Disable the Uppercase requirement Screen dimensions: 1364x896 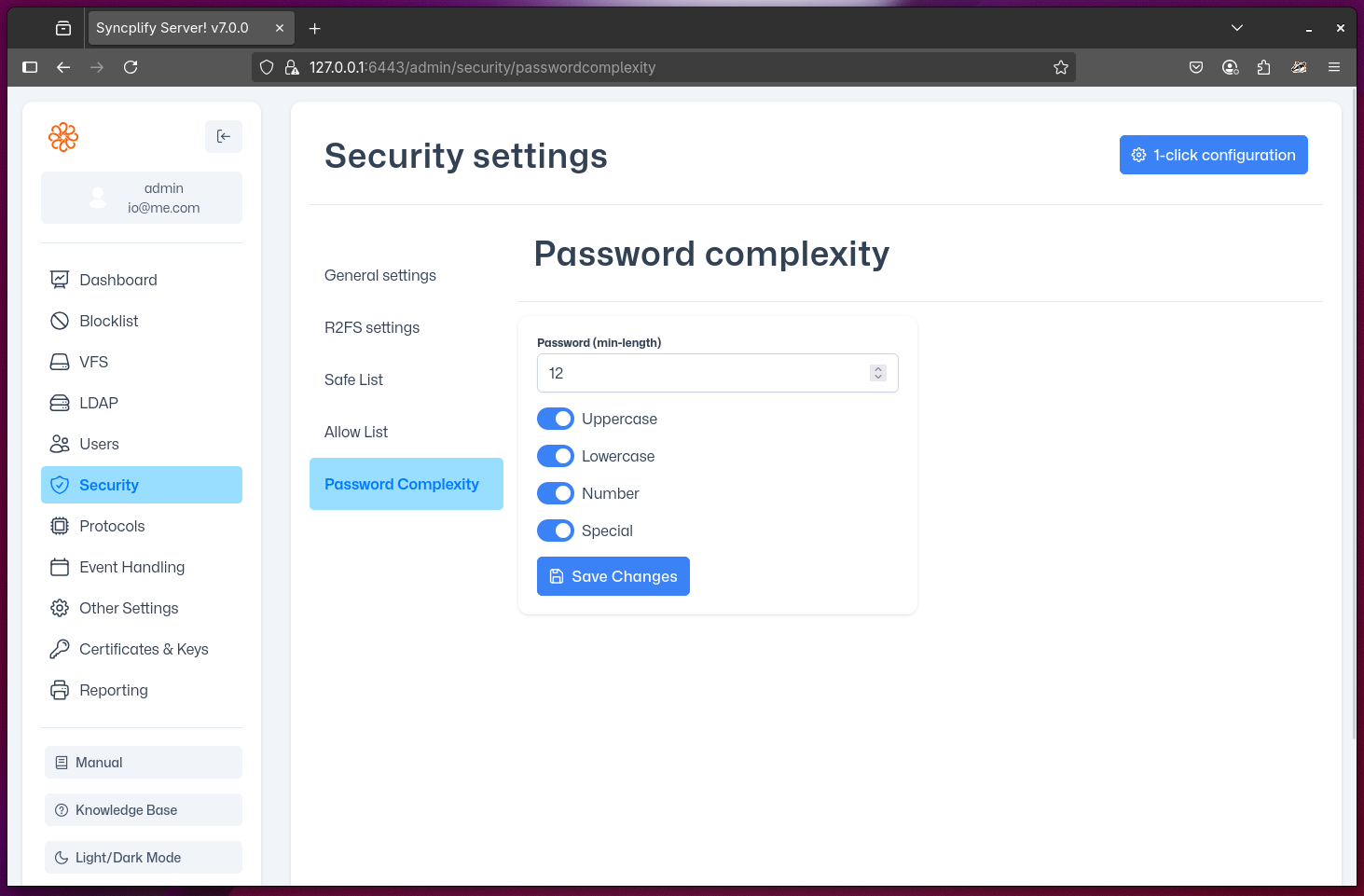[x=556, y=419]
